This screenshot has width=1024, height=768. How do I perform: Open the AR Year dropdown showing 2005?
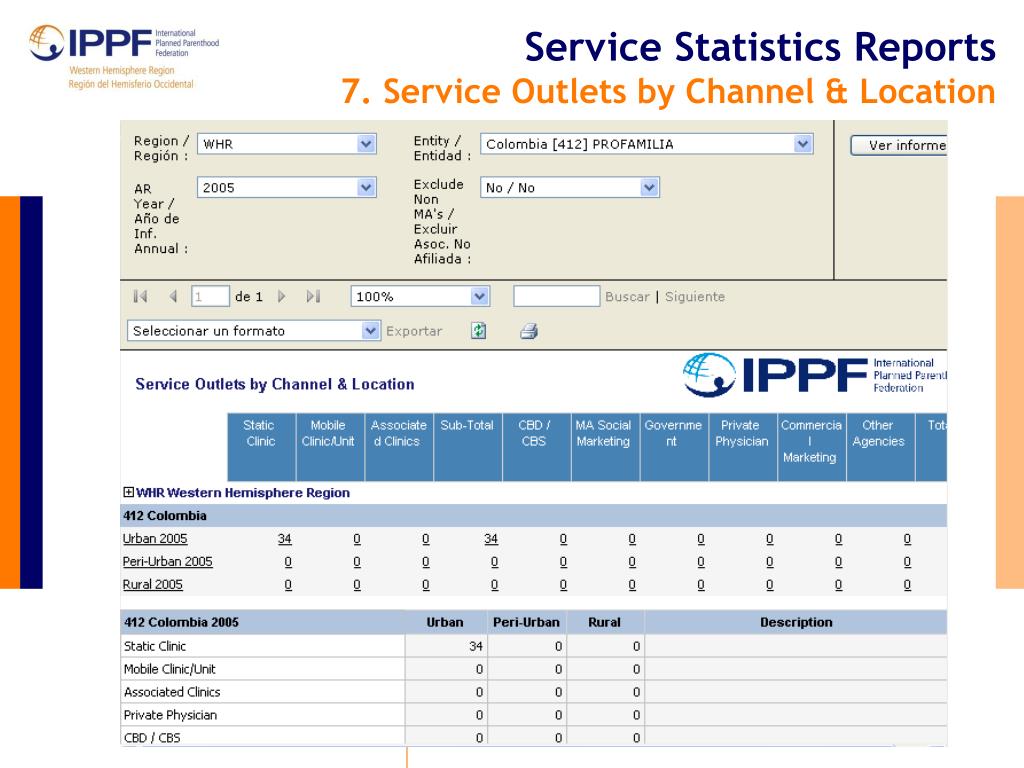[x=287, y=187]
